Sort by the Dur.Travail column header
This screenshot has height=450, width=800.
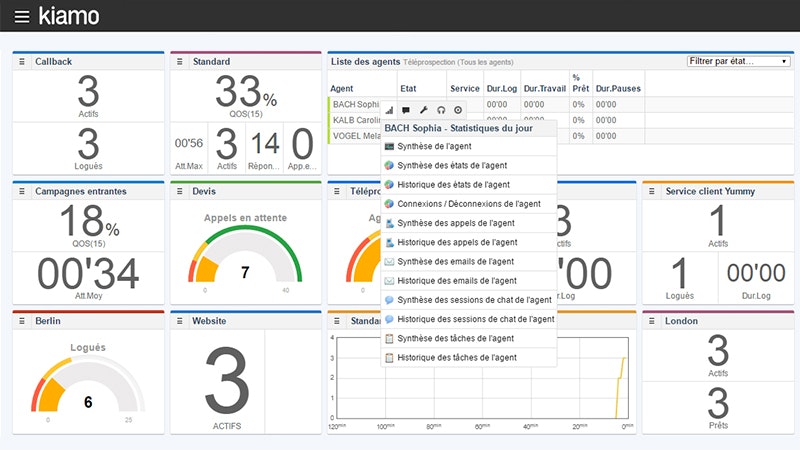tap(545, 89)
